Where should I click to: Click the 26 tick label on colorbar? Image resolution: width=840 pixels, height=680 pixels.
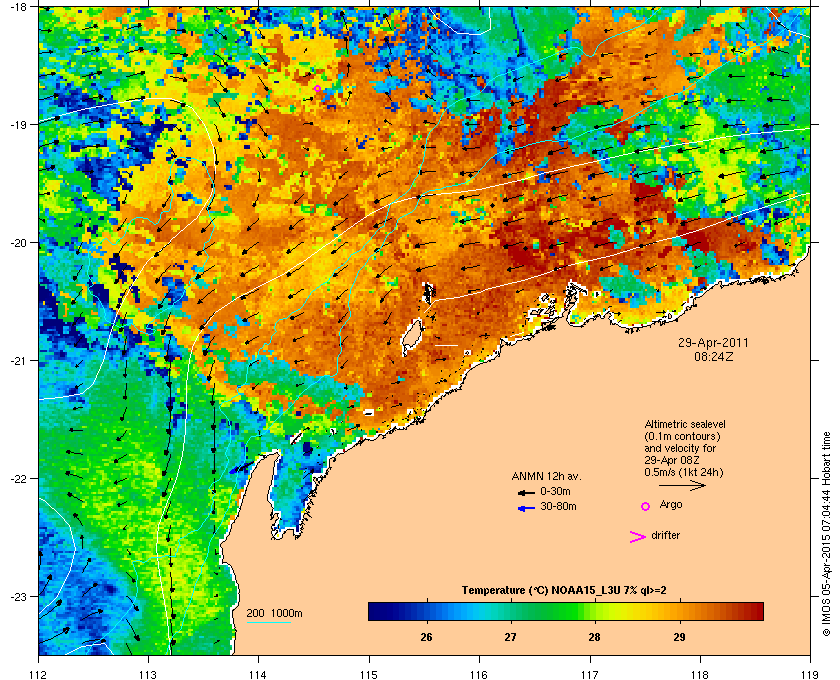(426, 638)
